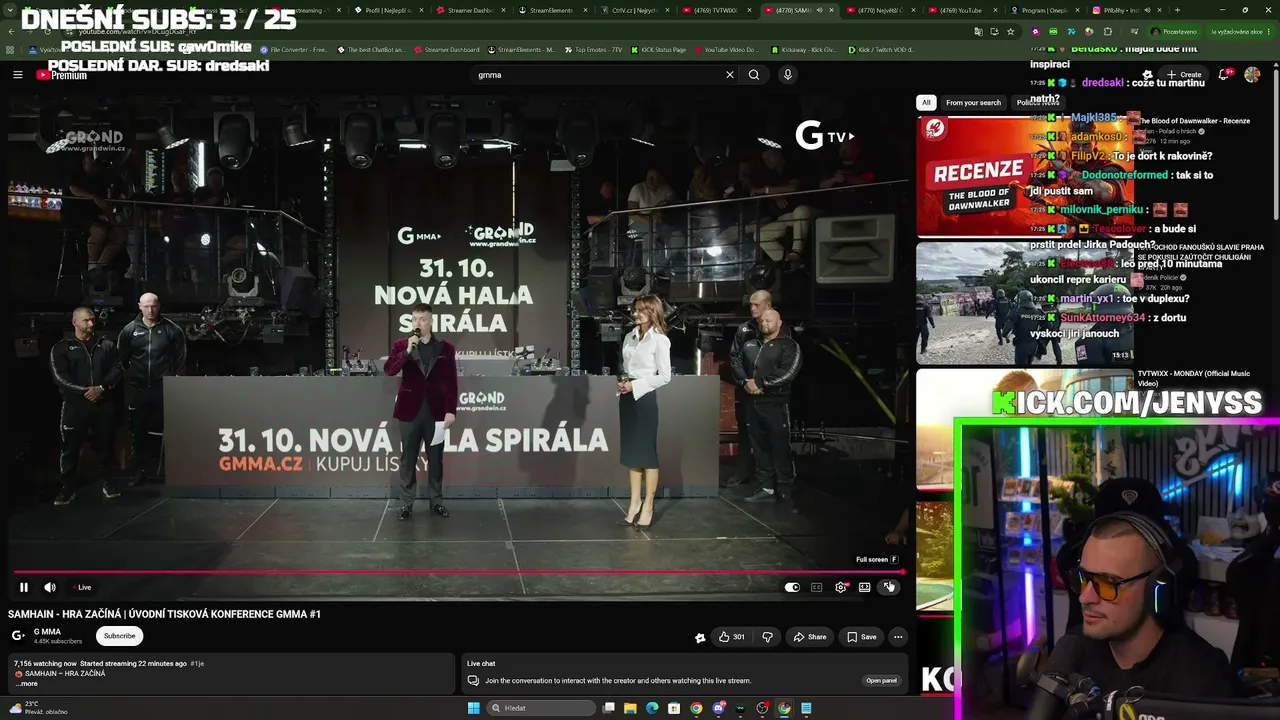Image resolution: width=1280 pixels, height=720 pixels.
Task: Click the Windows taskbar search box
Action: (x=541, y=708)
